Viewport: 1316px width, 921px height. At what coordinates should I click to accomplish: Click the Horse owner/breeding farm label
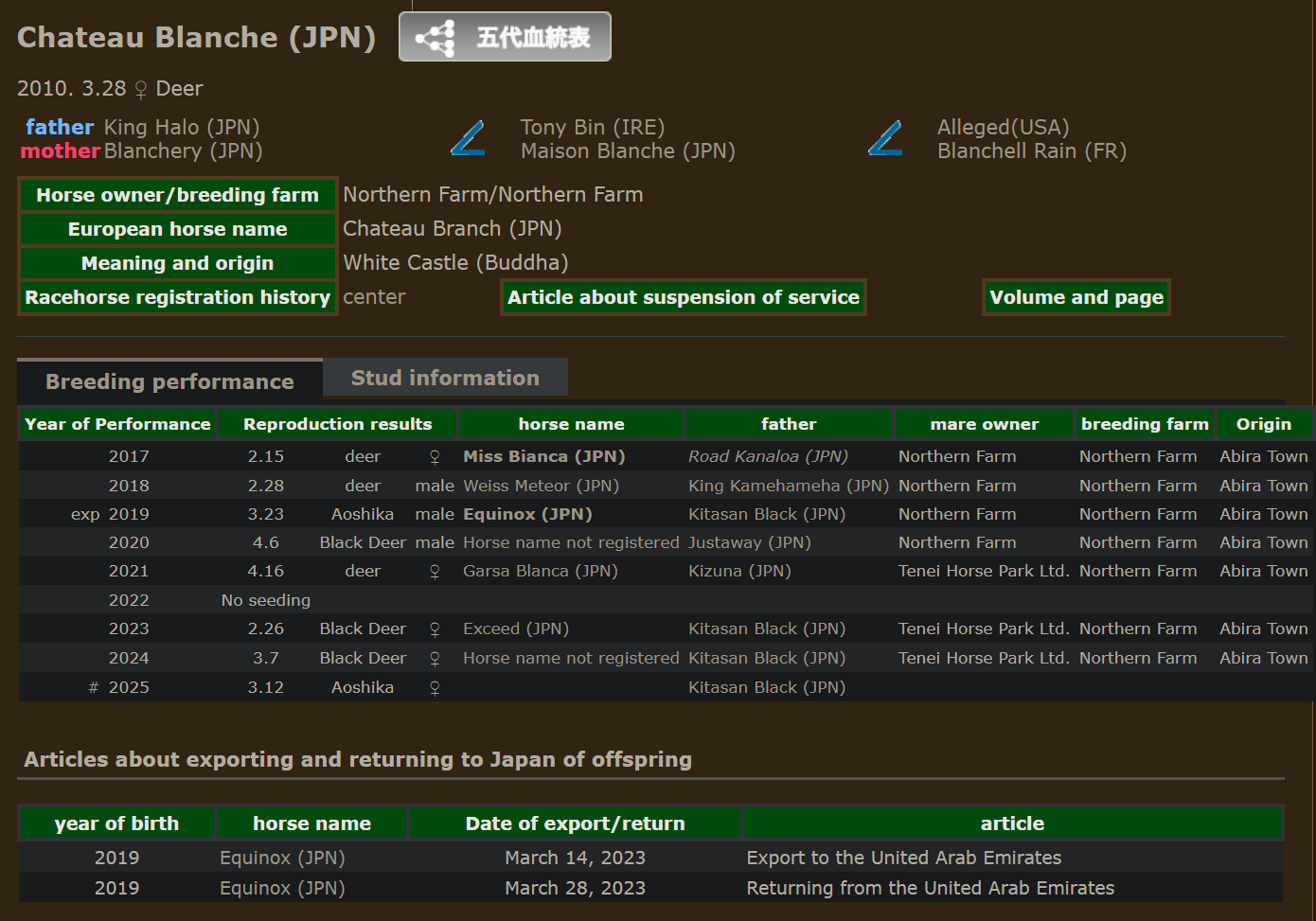(177, 195)
